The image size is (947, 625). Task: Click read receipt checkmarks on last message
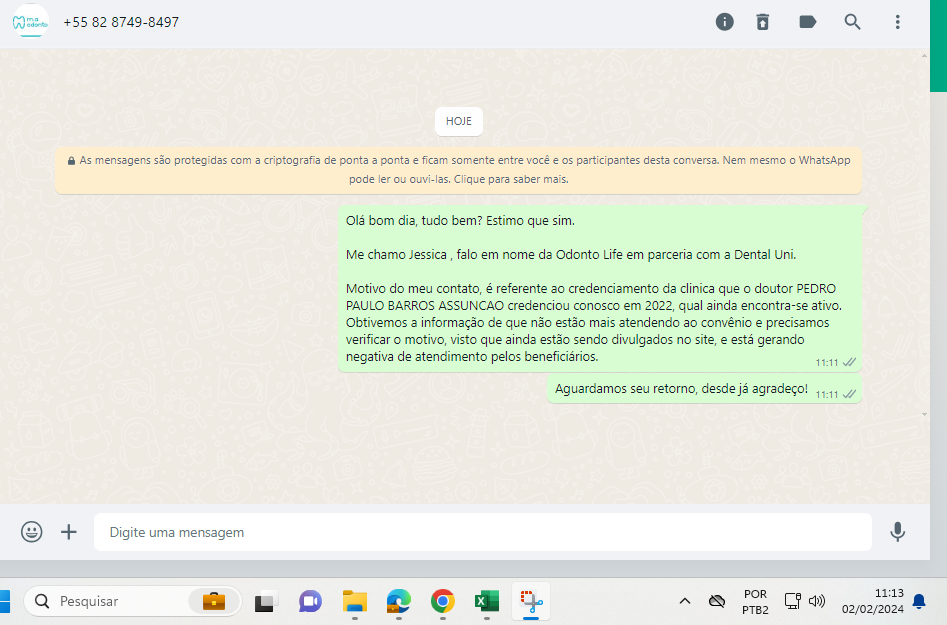(849, 394)
